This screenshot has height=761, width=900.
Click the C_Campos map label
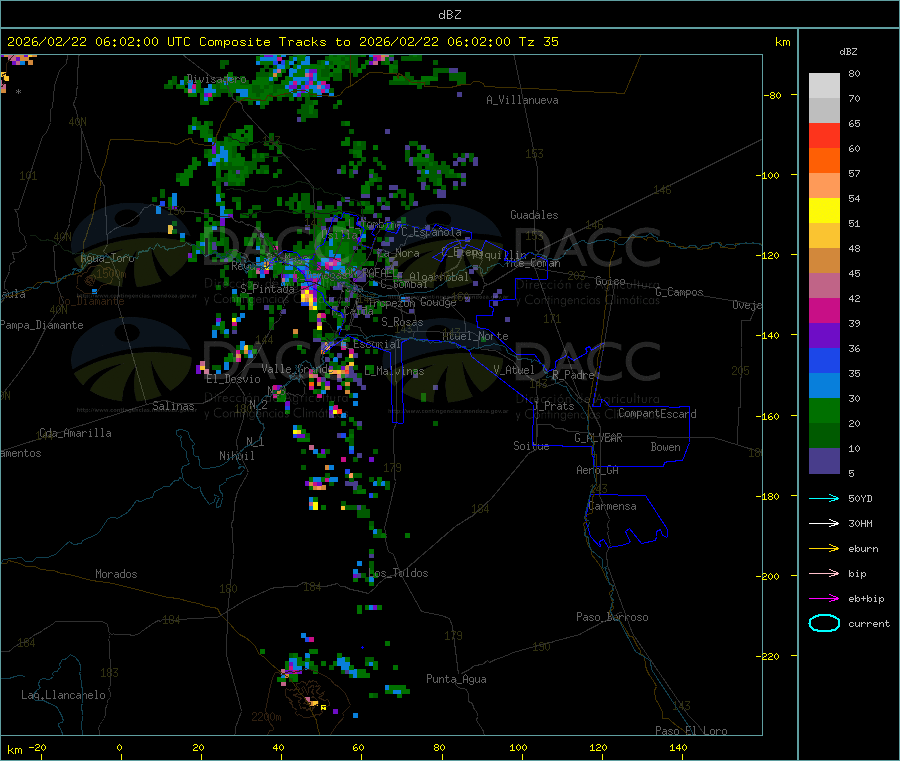point(680,292)
